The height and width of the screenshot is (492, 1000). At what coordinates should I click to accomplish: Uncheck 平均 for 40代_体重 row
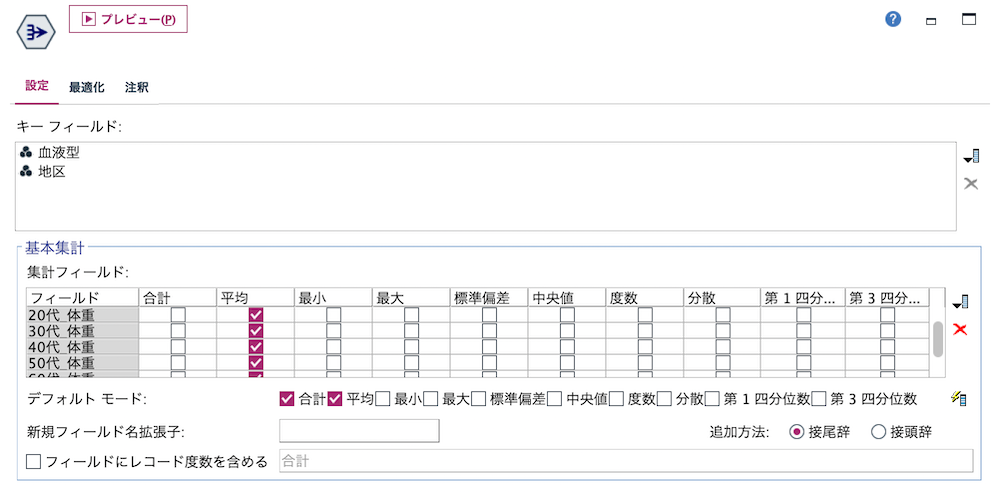click(256, 347)
